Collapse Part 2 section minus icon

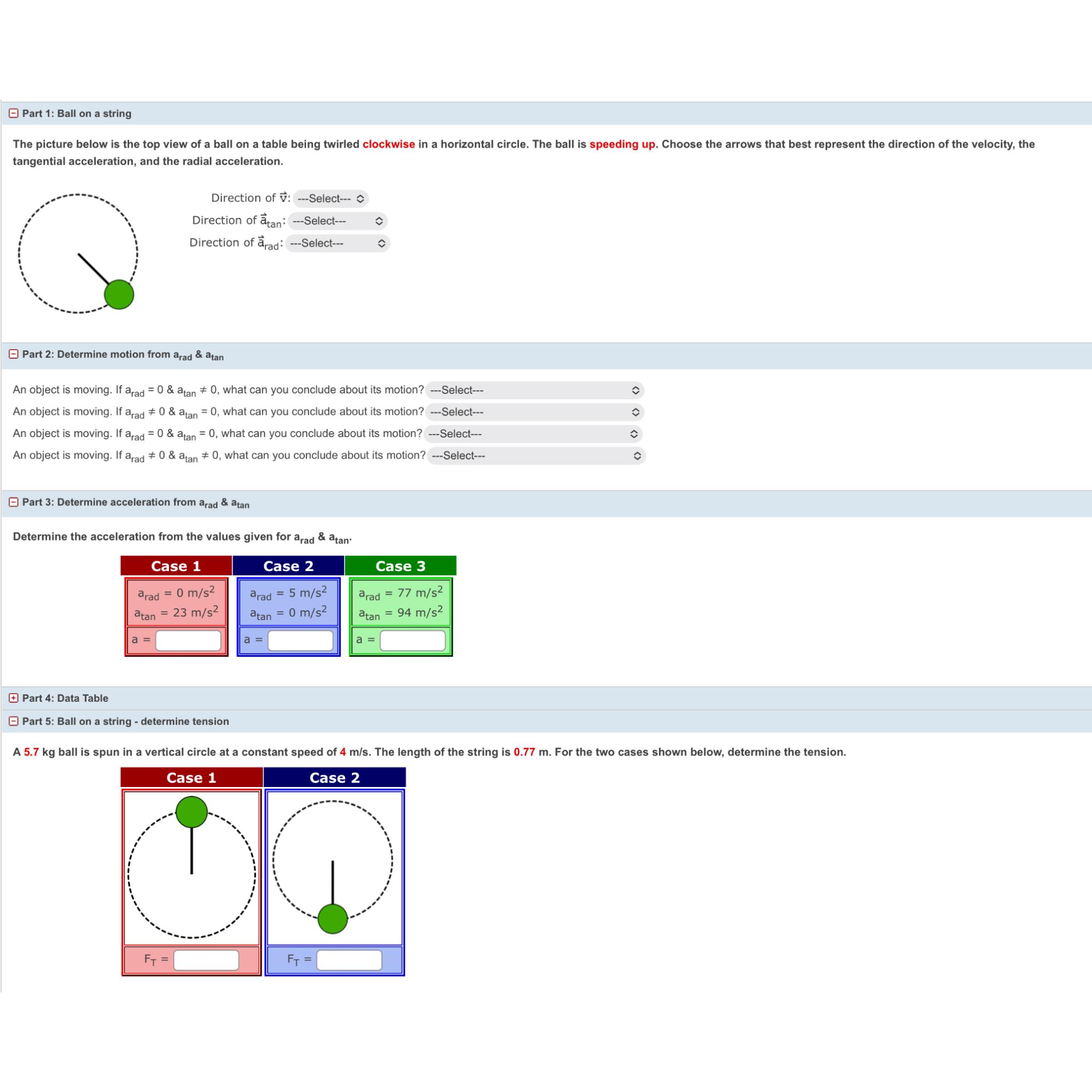[x=13, y=354]
